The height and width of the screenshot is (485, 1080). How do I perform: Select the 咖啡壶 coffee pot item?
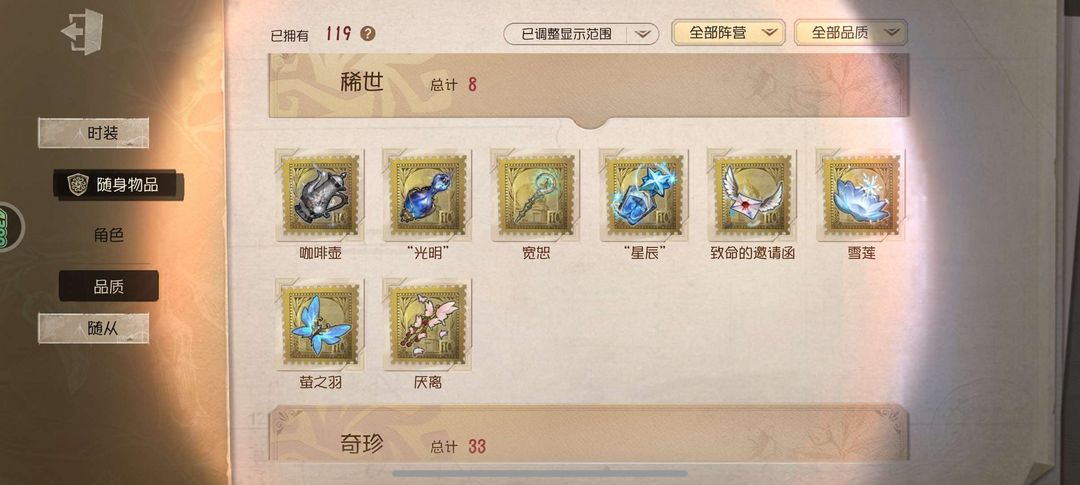pyautogui.click(x=320, y=195)
